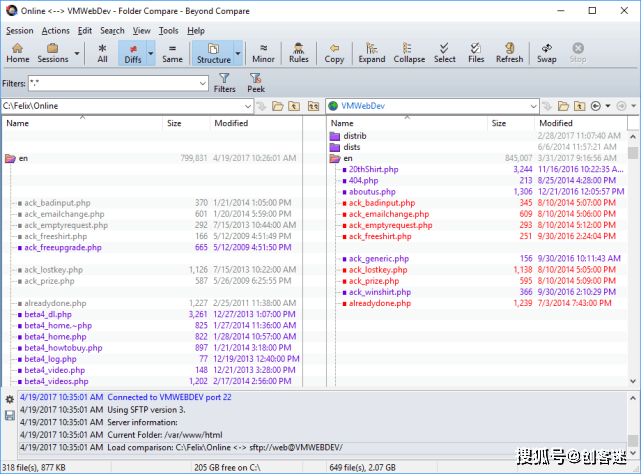Click the Peek icon
This screenshot has height=474, width=641.
(256, 83)
